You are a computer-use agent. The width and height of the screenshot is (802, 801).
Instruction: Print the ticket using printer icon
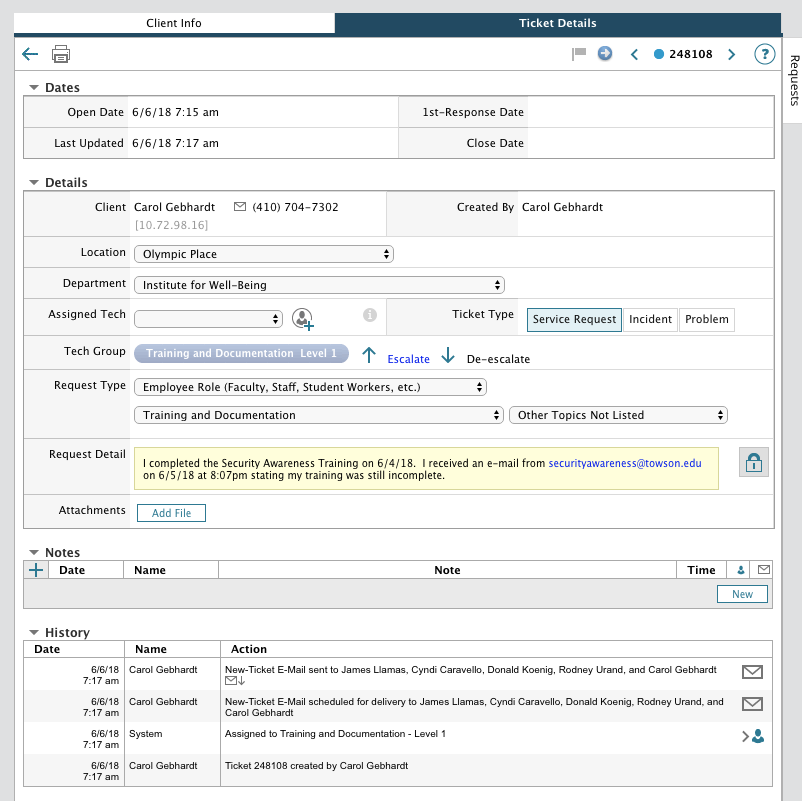point(61,54)
